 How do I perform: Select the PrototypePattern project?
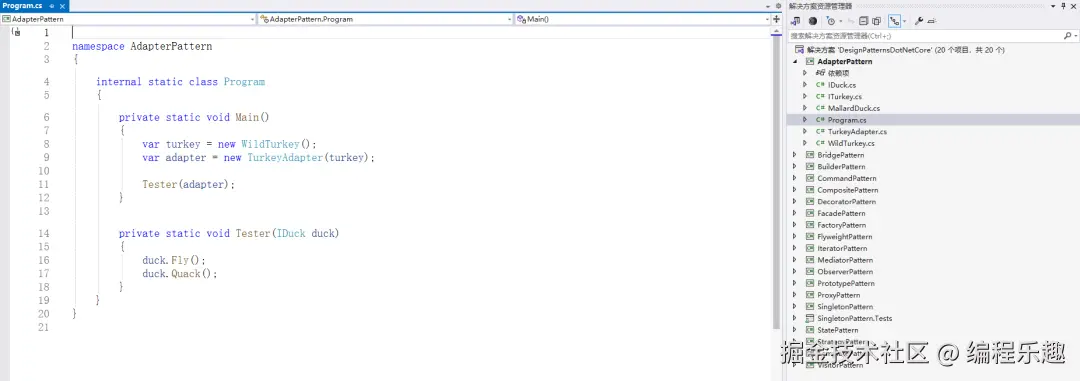point(846,284)
